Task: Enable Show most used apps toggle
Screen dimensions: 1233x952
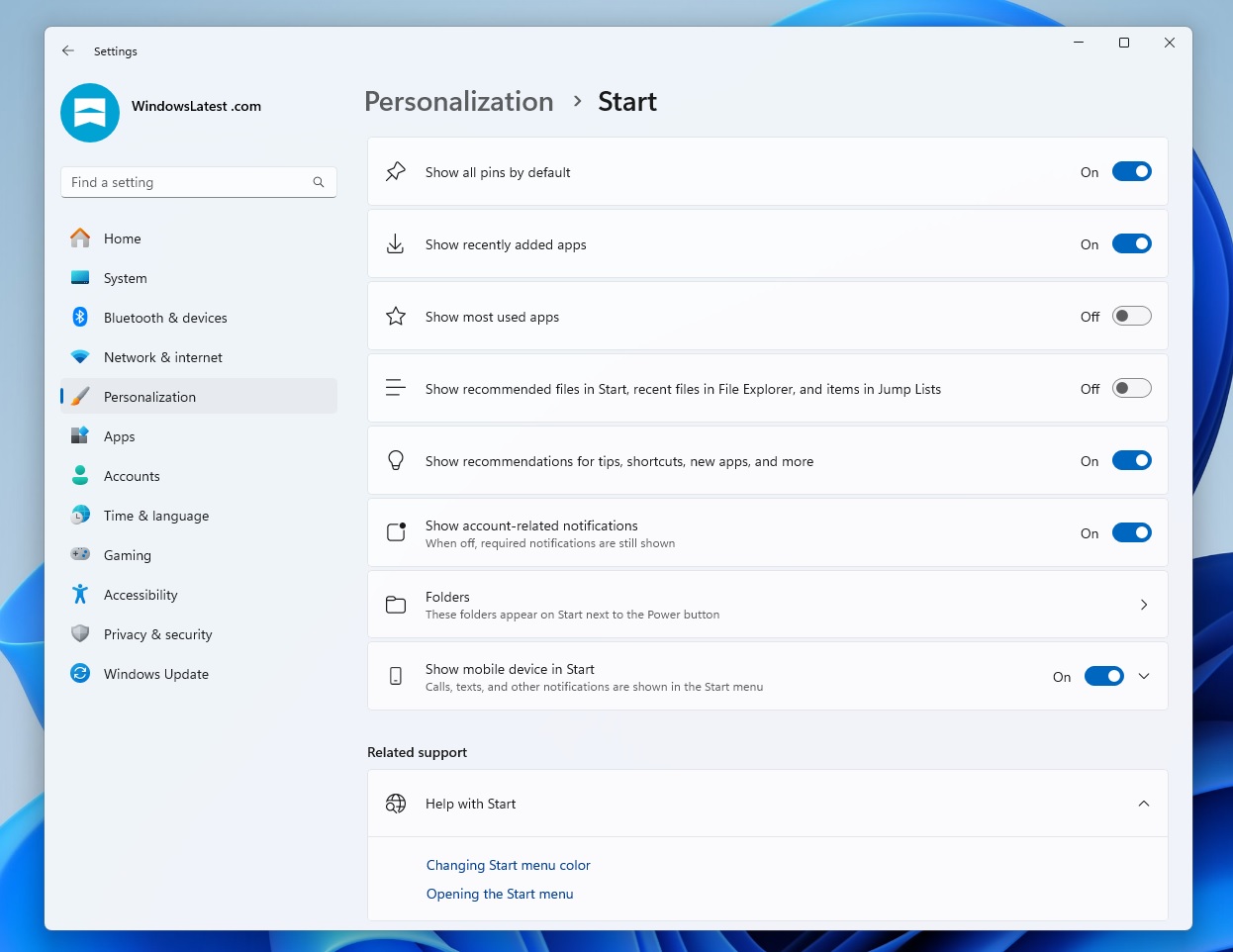Action: coord(1131,317)
